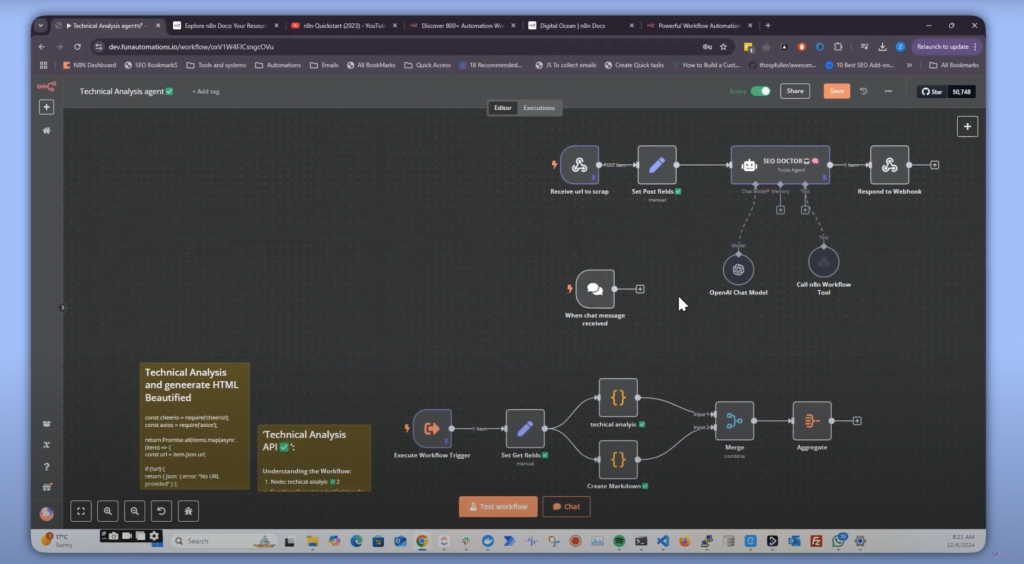Click the Share button

coord(795,91)
